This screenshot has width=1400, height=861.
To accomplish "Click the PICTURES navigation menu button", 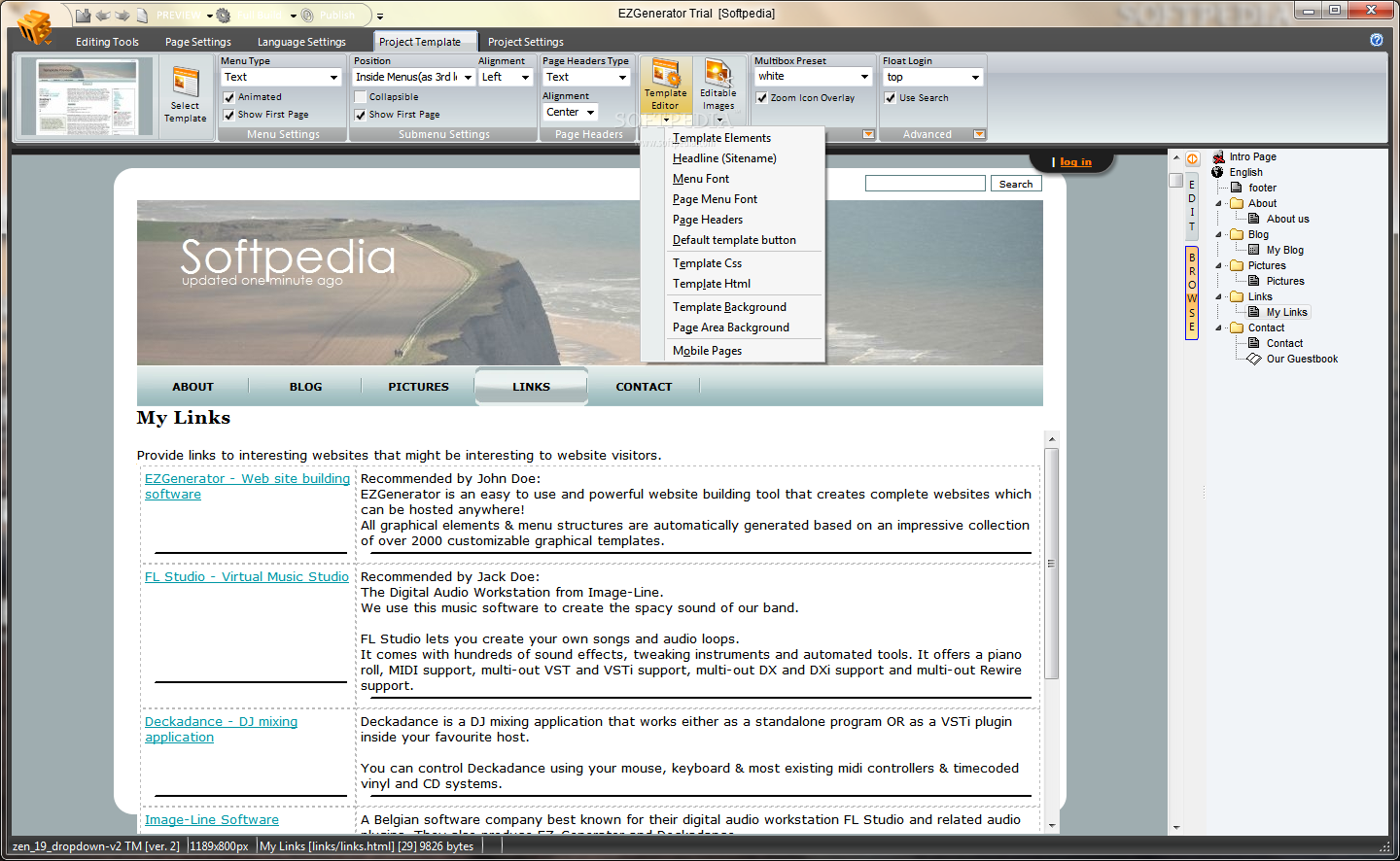I will coord(418,387).
